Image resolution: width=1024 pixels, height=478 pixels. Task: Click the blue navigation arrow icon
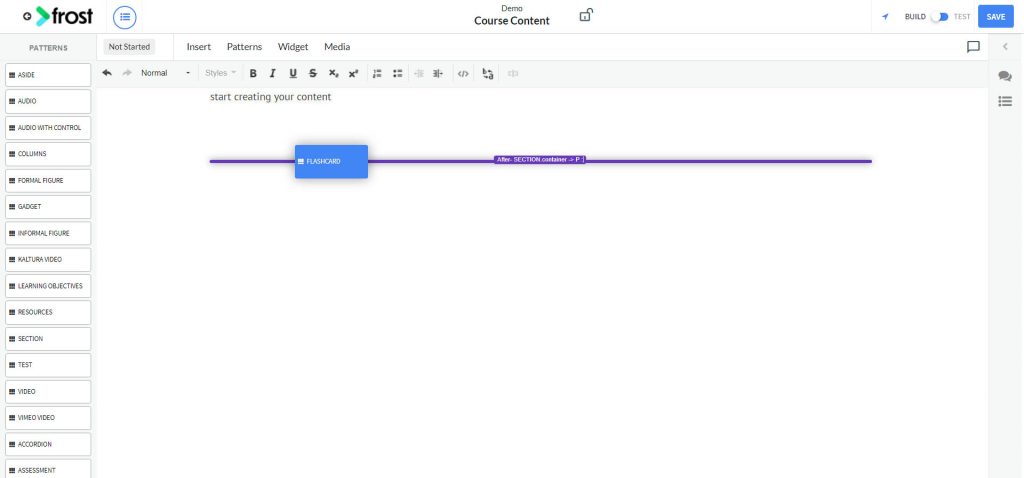[x=885, y=17]
